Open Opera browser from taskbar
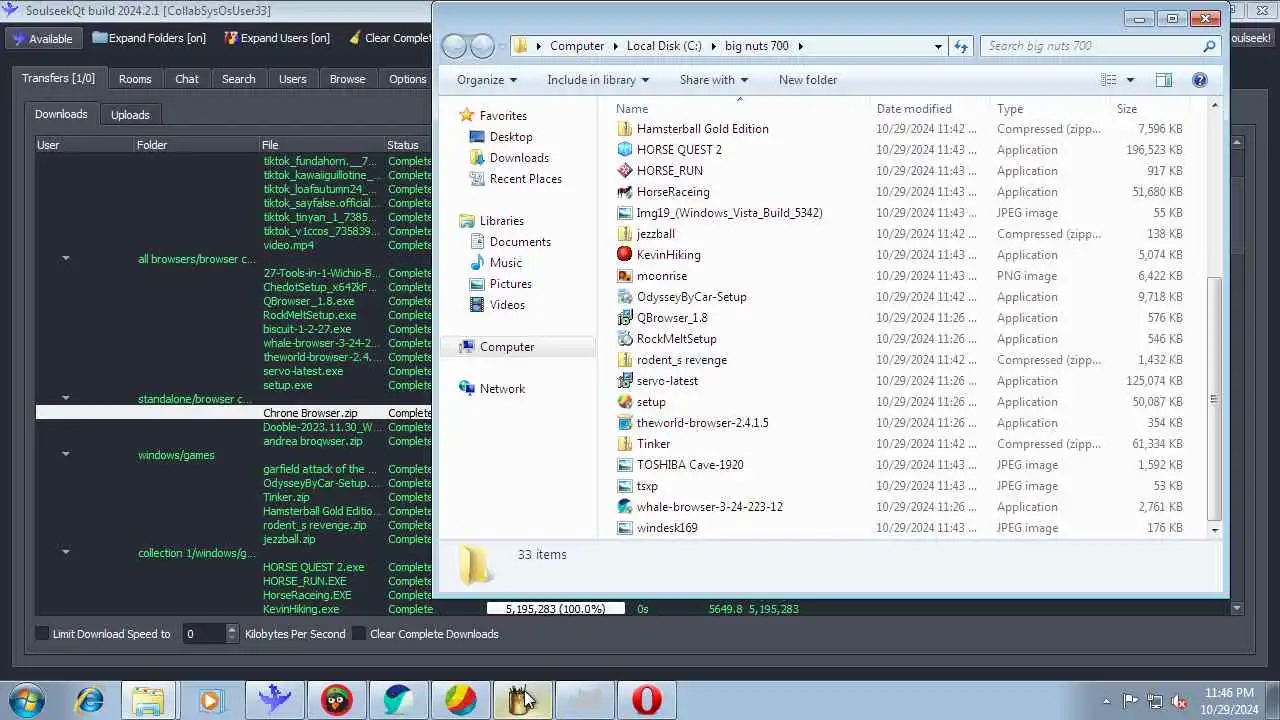This screenshot has width=1280, height=720. tap(646, 700)
